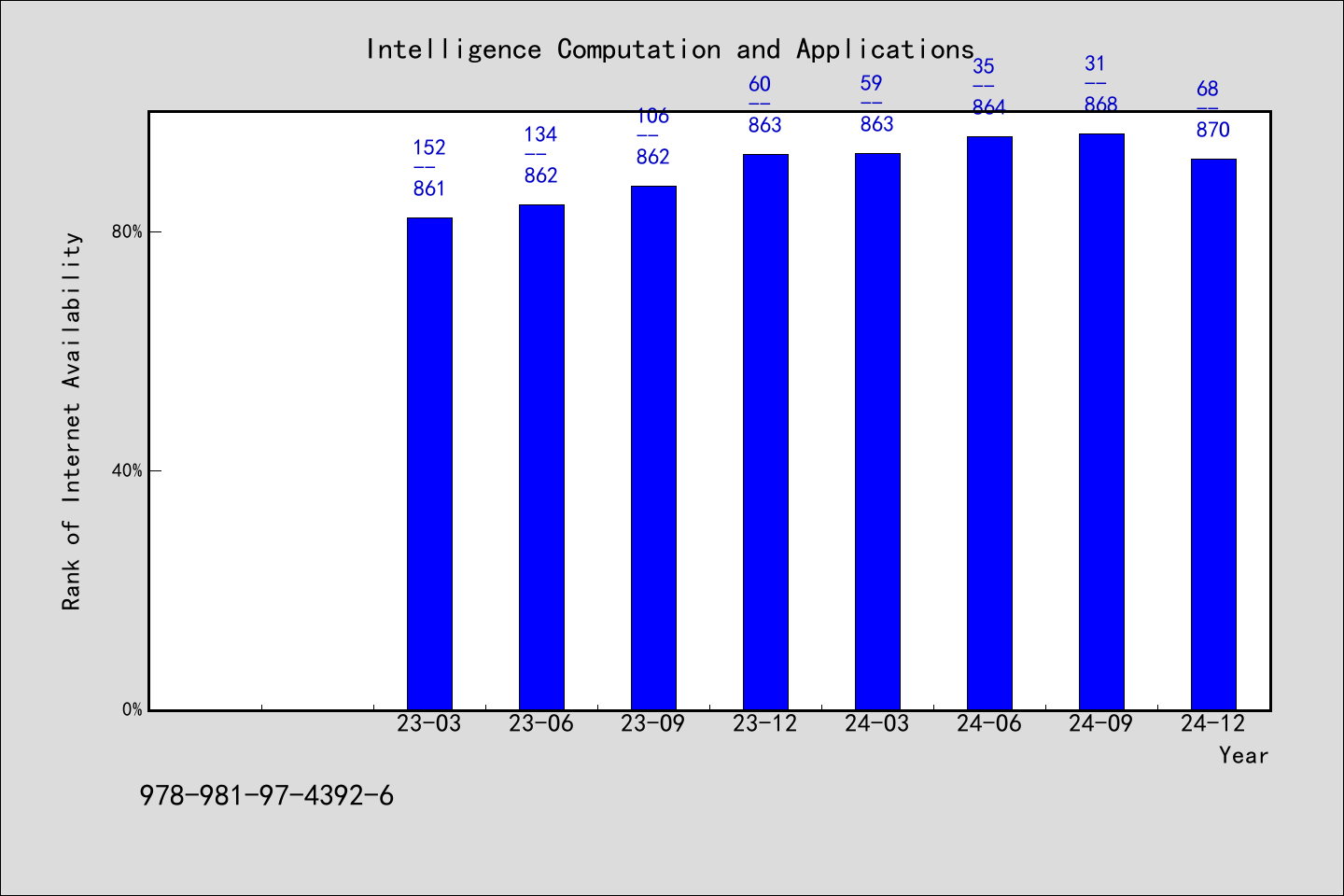Click total value 868 above 24-09 bar

pos(1101,105)
